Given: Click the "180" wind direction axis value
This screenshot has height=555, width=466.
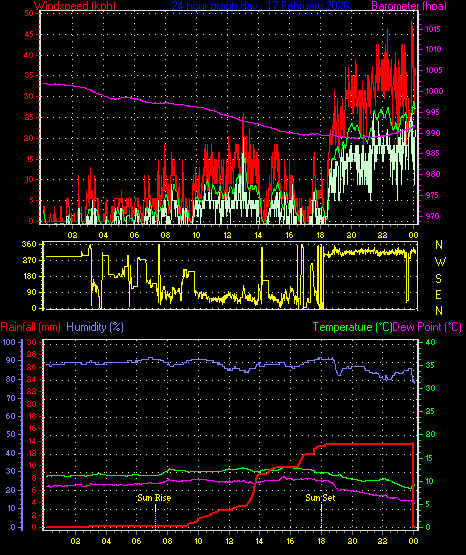Looking at the screenshot, I should (29, 276).
